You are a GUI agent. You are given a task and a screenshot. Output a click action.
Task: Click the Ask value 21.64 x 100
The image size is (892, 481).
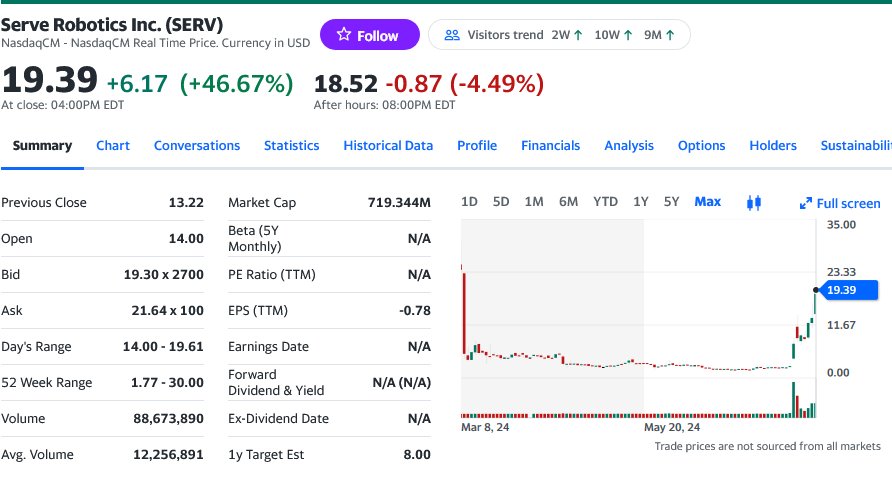[x=167, y=310]
